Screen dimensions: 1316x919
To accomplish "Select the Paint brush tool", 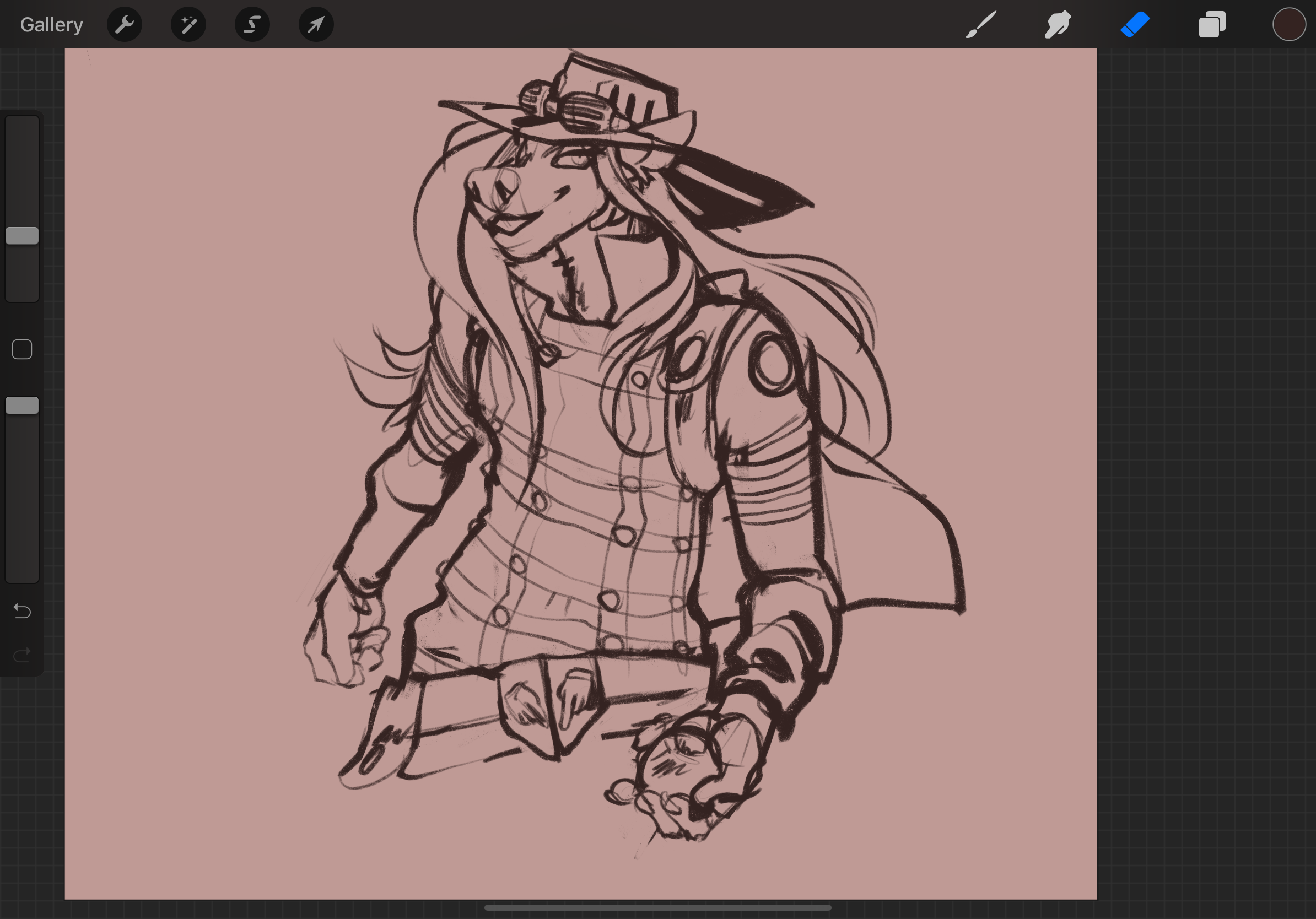I will coord(981,25).
